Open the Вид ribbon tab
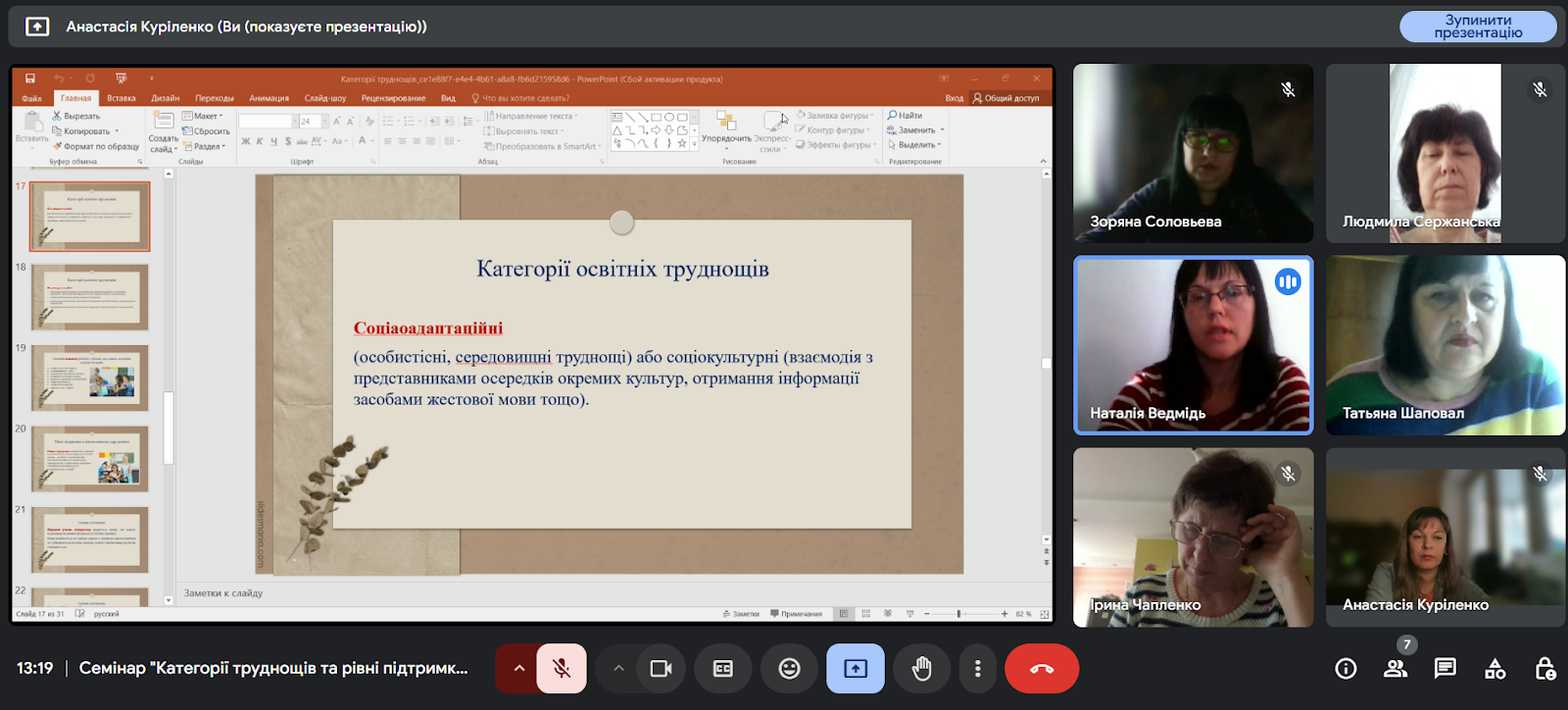The width and height of the screenshot is (1568, 710). coord(448,98)
